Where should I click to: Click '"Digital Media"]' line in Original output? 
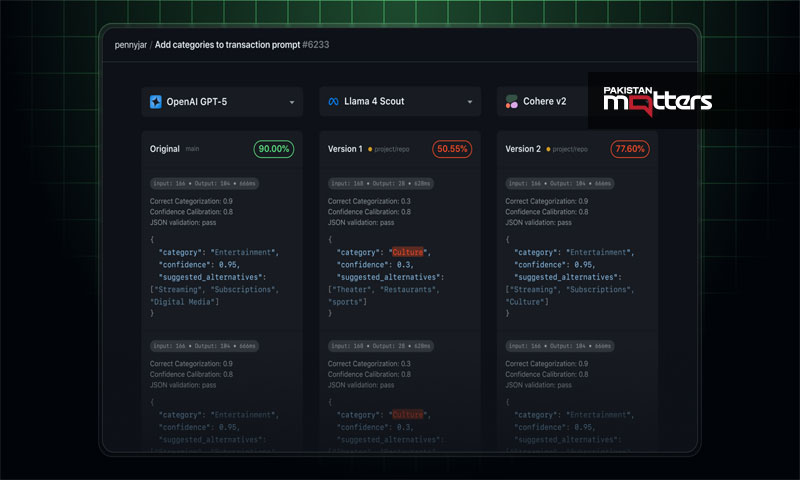tap(185, 302)
